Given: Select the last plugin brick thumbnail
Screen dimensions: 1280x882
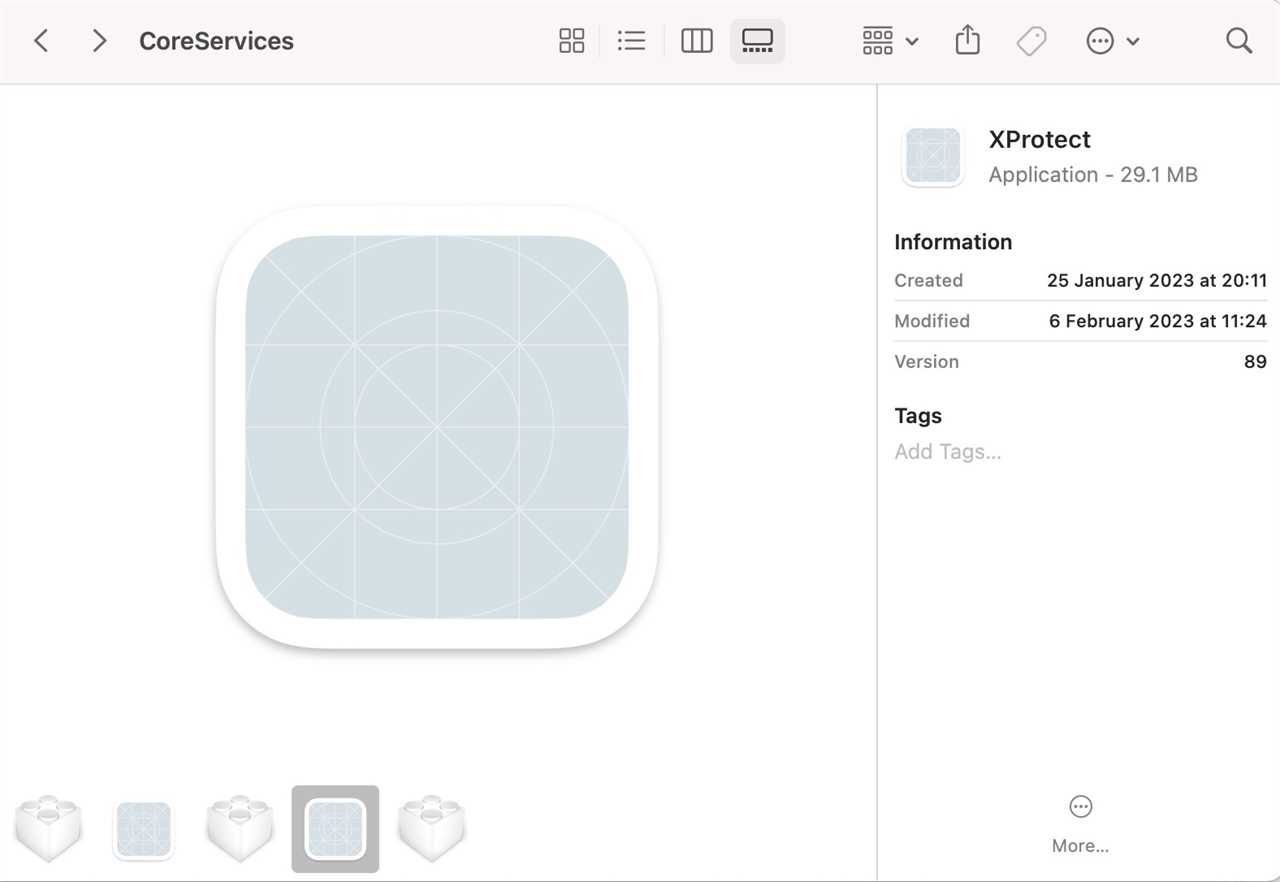Looking at the screenshot, I should tap(432, 829).
